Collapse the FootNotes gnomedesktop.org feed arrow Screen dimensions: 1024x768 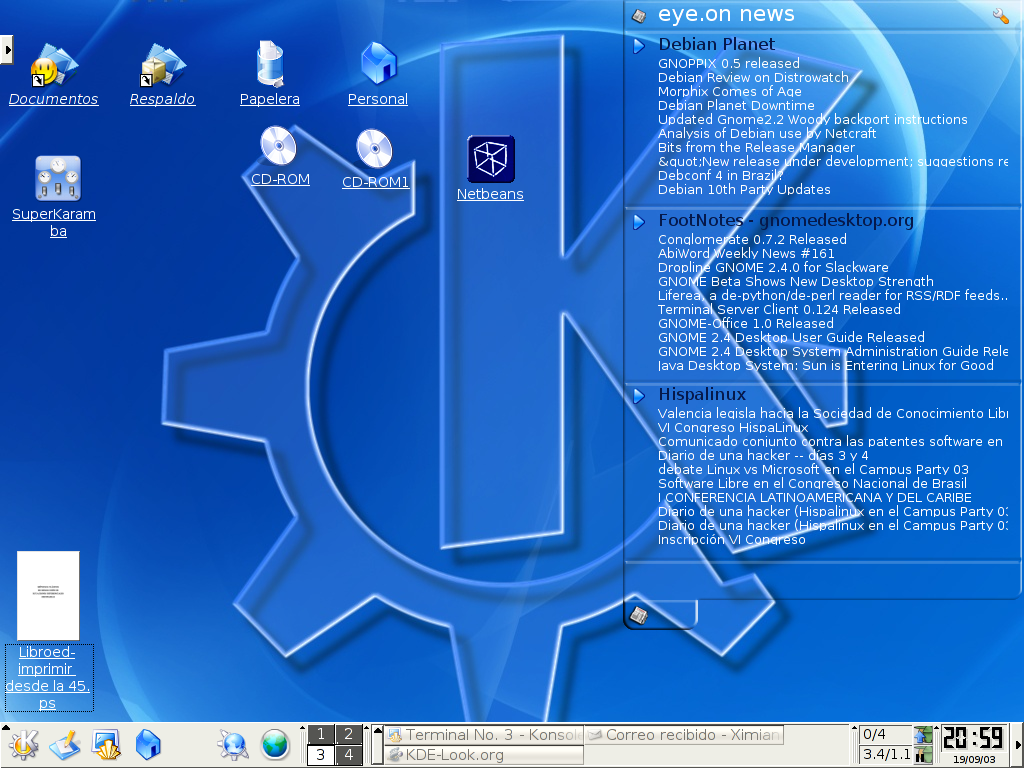[x=639, y=222]
